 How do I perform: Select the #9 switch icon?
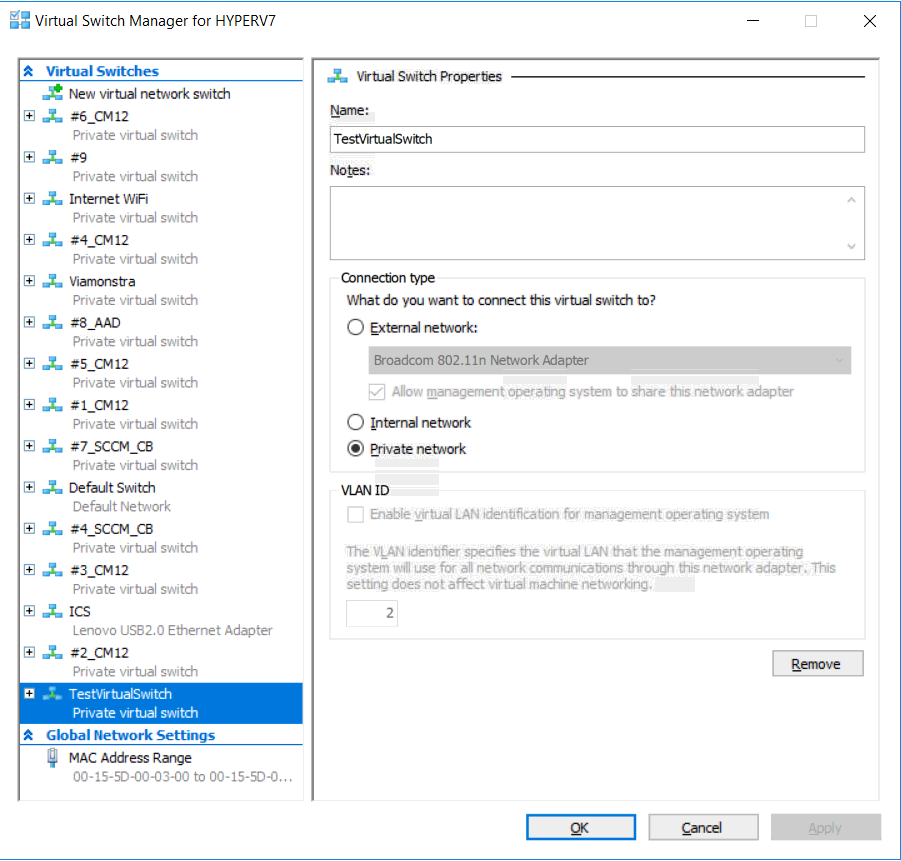coord(53,157)
